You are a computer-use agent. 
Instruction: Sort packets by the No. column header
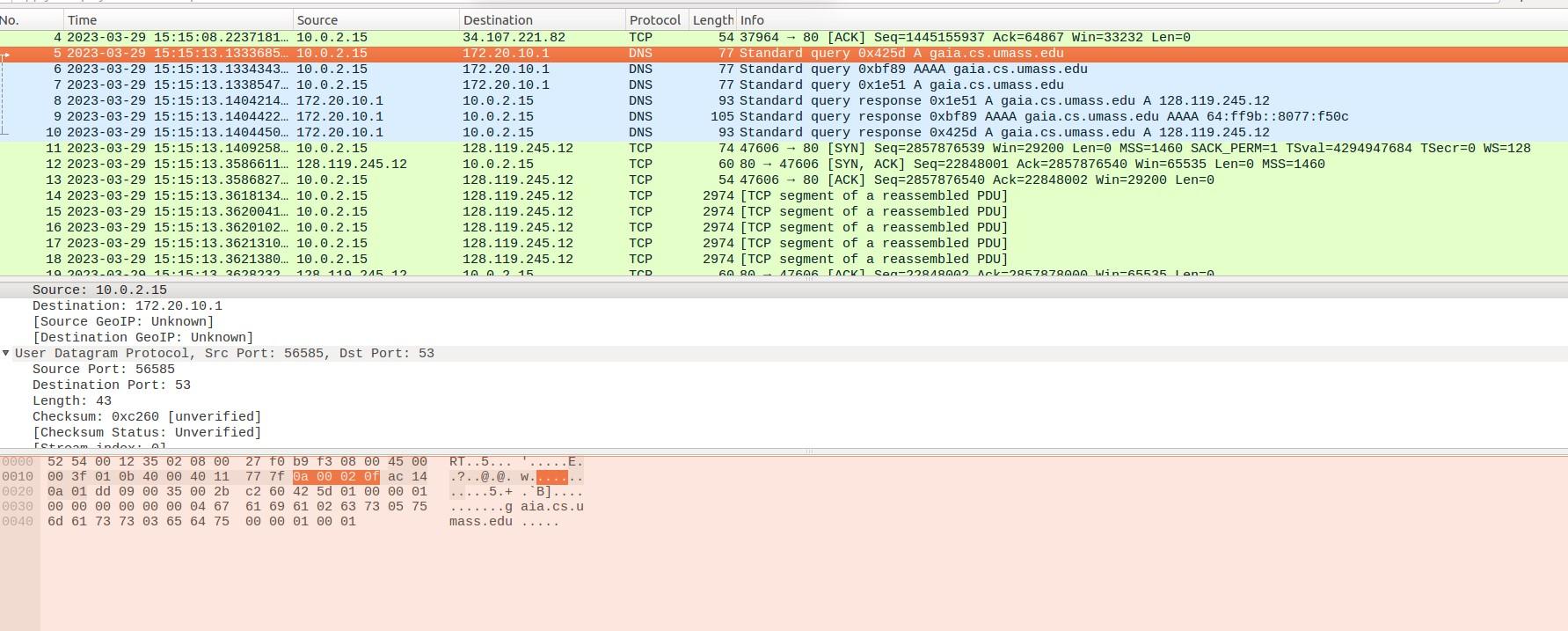tap(32, 19)
